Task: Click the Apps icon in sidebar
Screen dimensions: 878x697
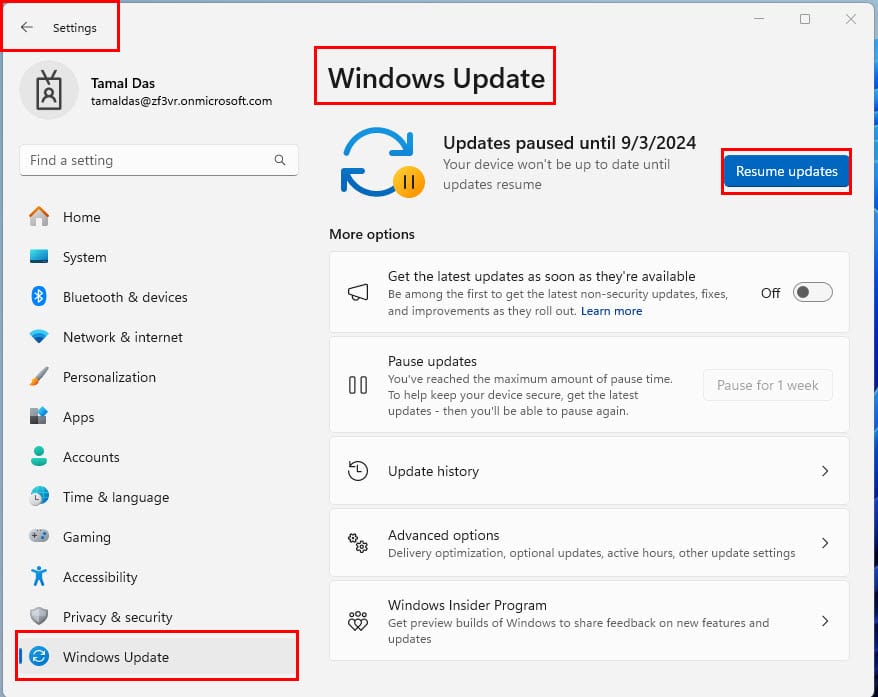Action: (39, 416)
